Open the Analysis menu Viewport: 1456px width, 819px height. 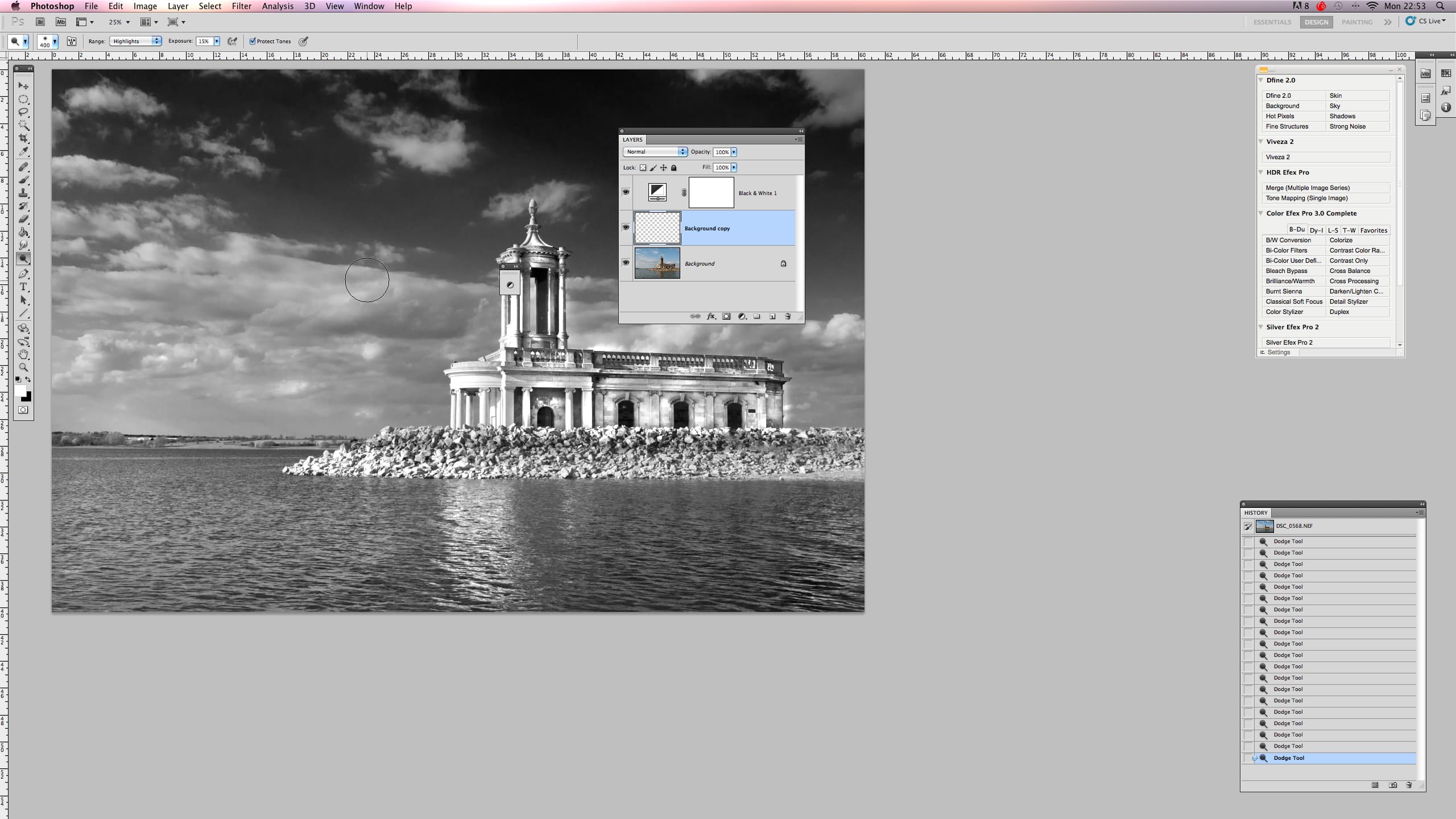[278, 6]
